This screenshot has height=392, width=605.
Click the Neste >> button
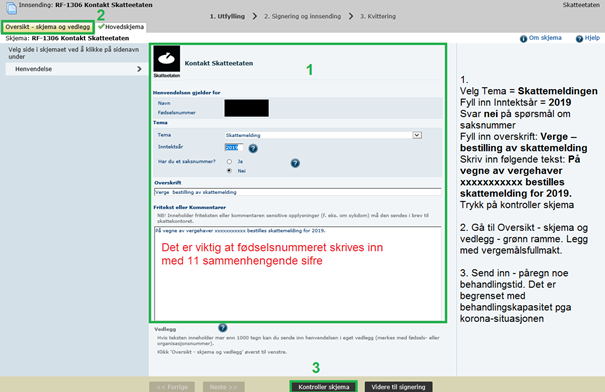[x=223, y=387]
